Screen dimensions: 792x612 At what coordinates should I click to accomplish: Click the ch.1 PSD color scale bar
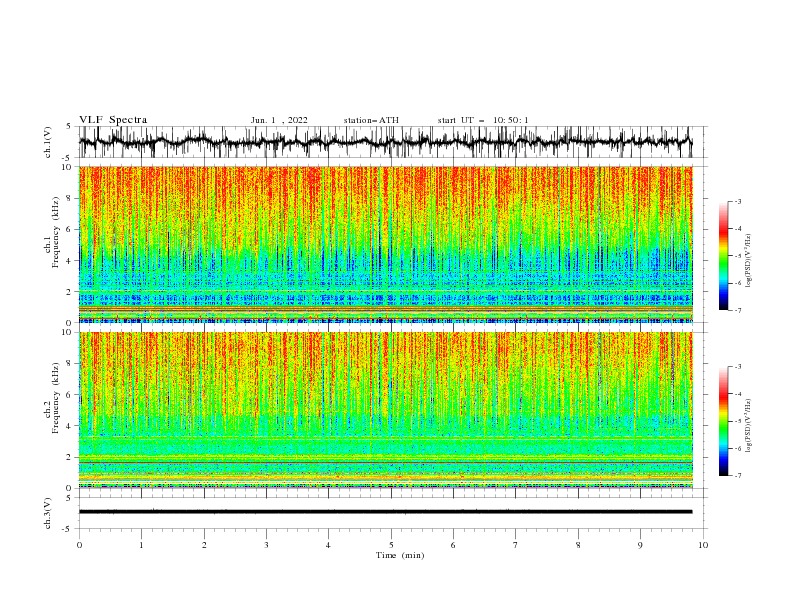point(723,256)
